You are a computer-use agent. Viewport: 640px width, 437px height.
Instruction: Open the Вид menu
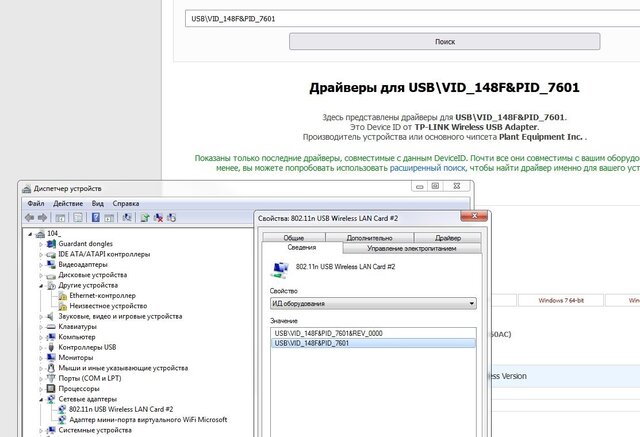[96, 203]
